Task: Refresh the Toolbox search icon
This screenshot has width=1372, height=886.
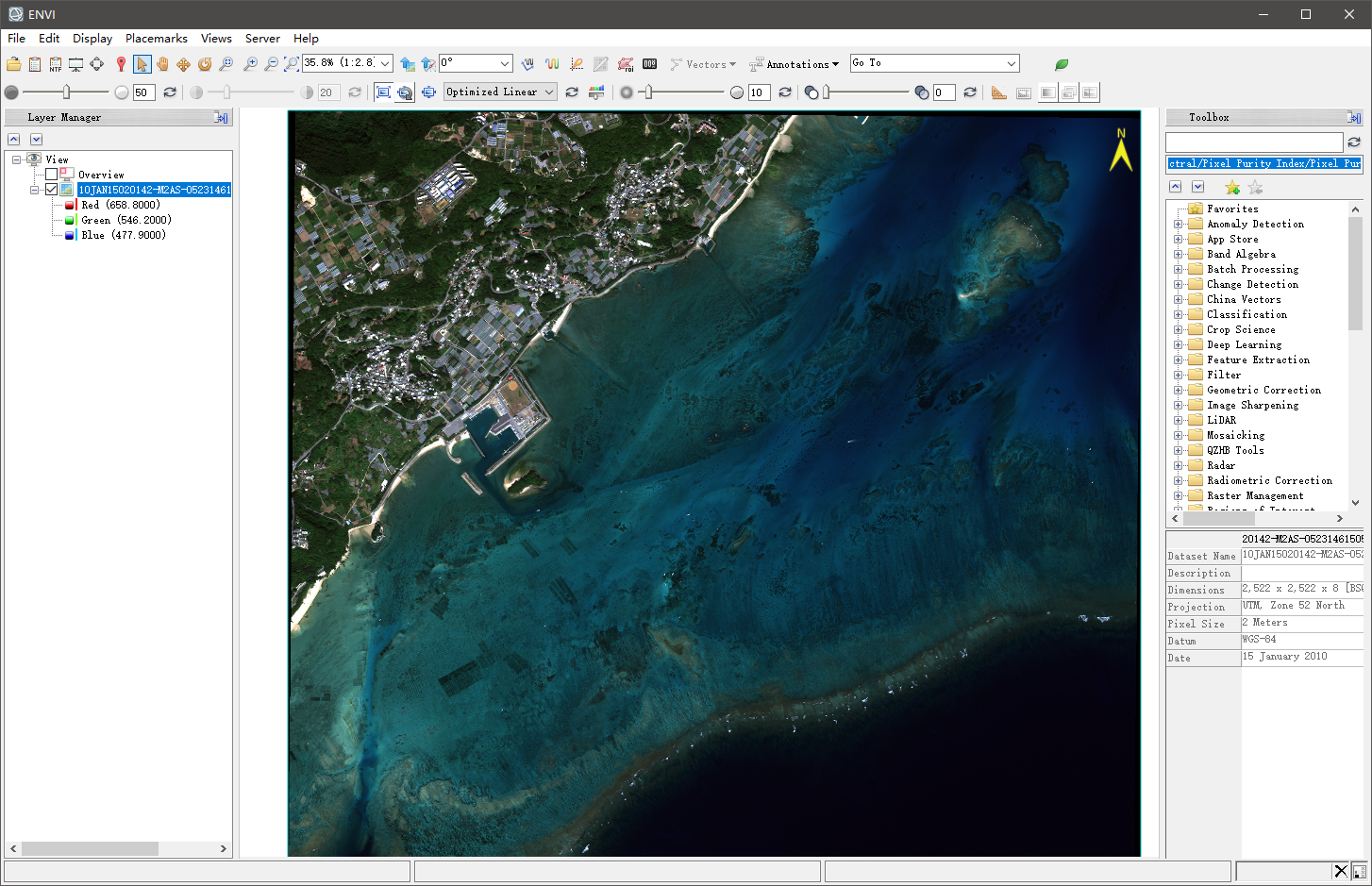Action: click(x=1354, y=142)
